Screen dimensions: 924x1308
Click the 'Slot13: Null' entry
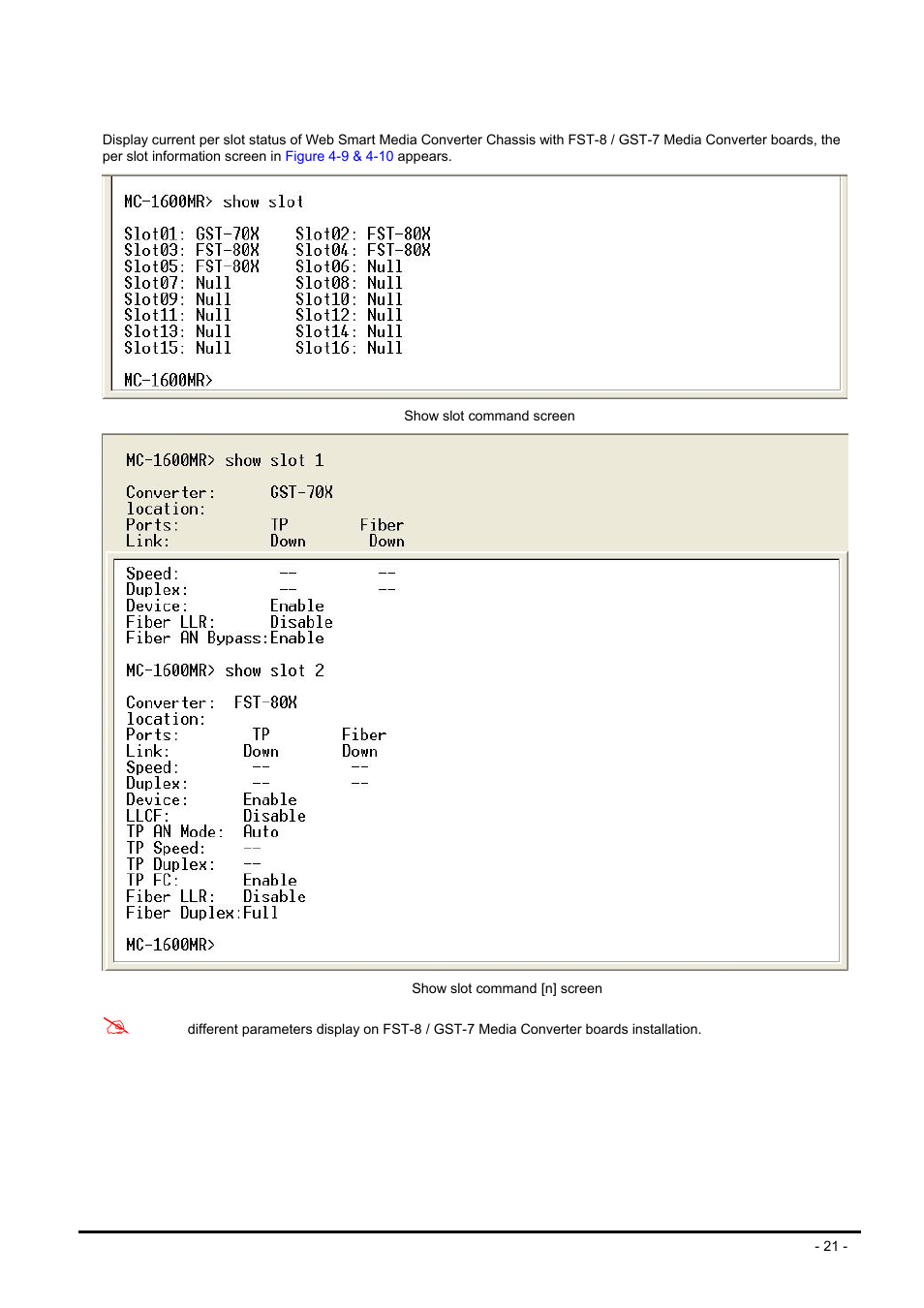click(x=177, y=331)
